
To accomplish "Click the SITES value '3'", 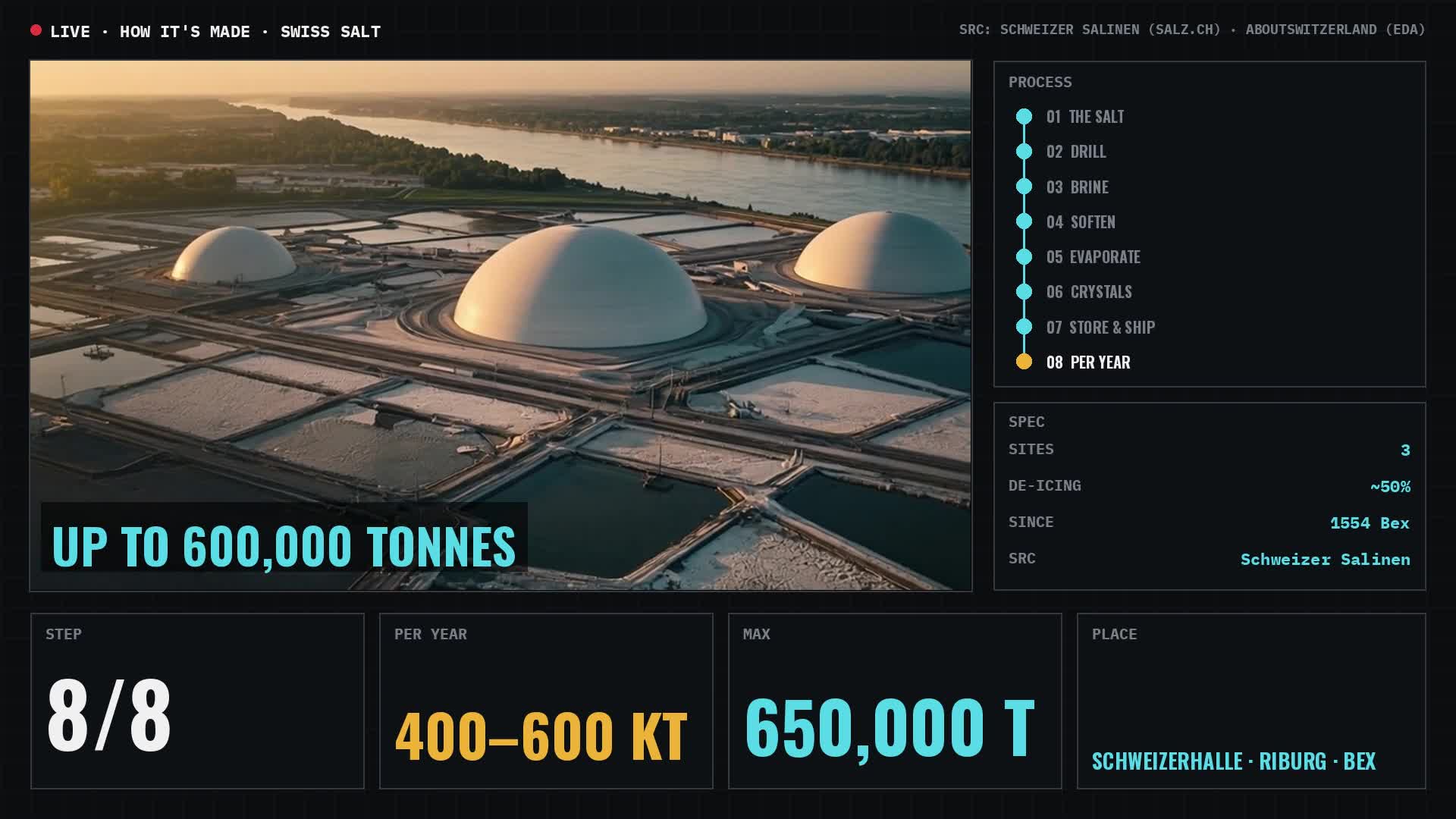I will click(x=1405, y=450).
